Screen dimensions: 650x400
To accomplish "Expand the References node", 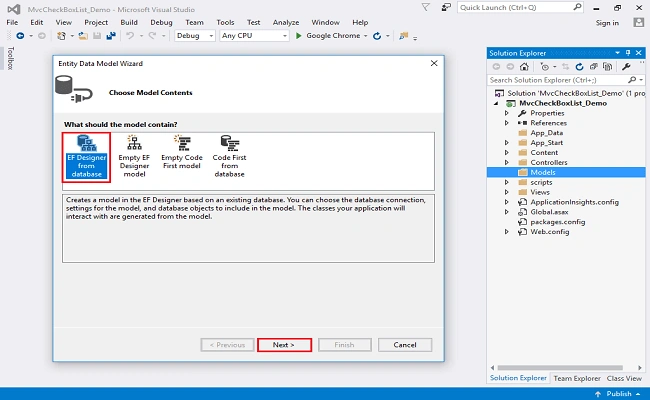I will click(507, 123).
